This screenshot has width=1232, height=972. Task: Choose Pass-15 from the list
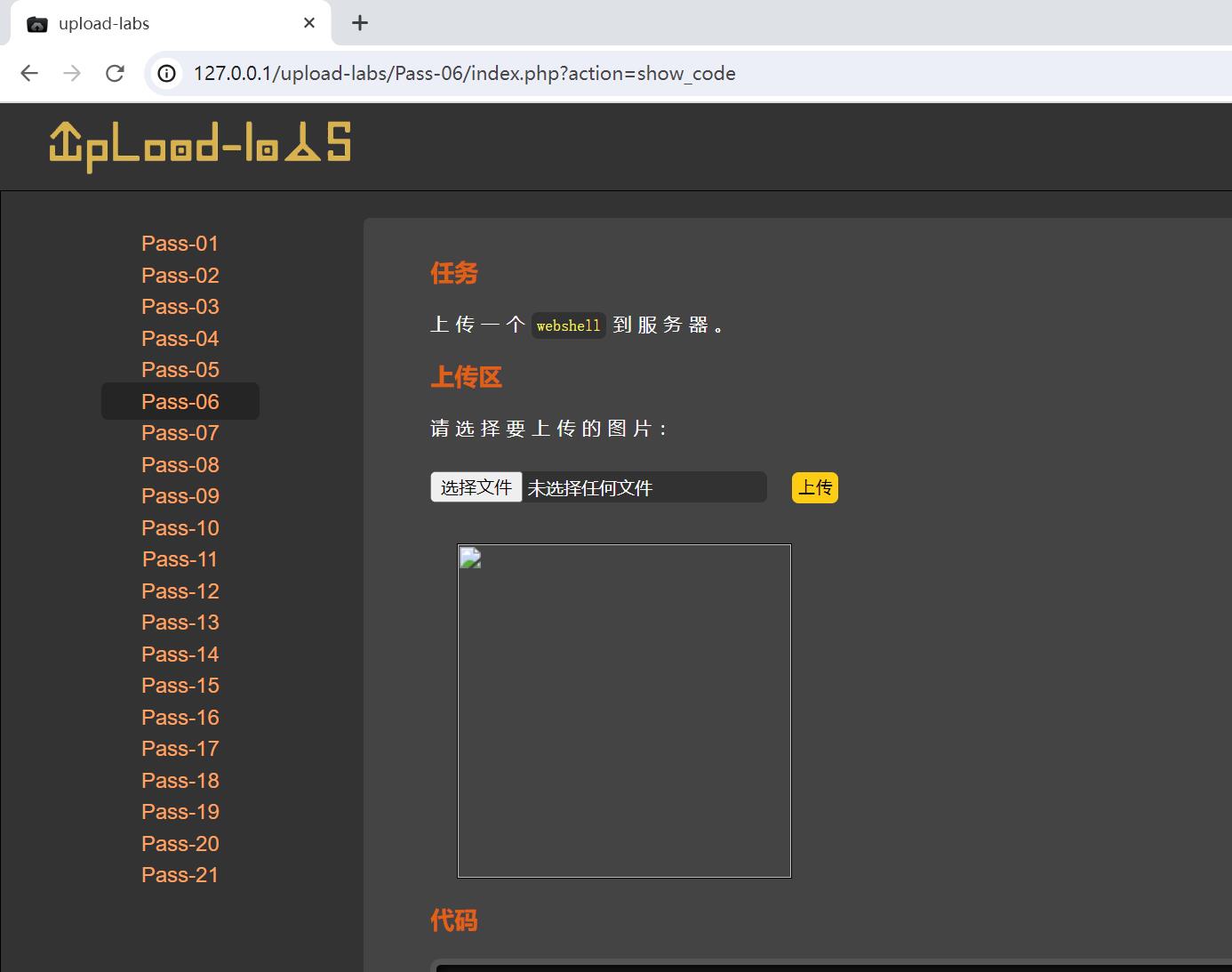[x=180, y=686]
